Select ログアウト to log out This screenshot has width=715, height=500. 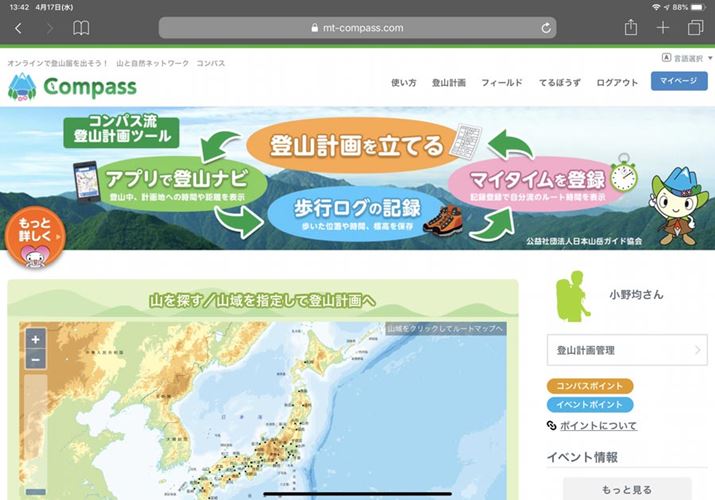point(617,82)
